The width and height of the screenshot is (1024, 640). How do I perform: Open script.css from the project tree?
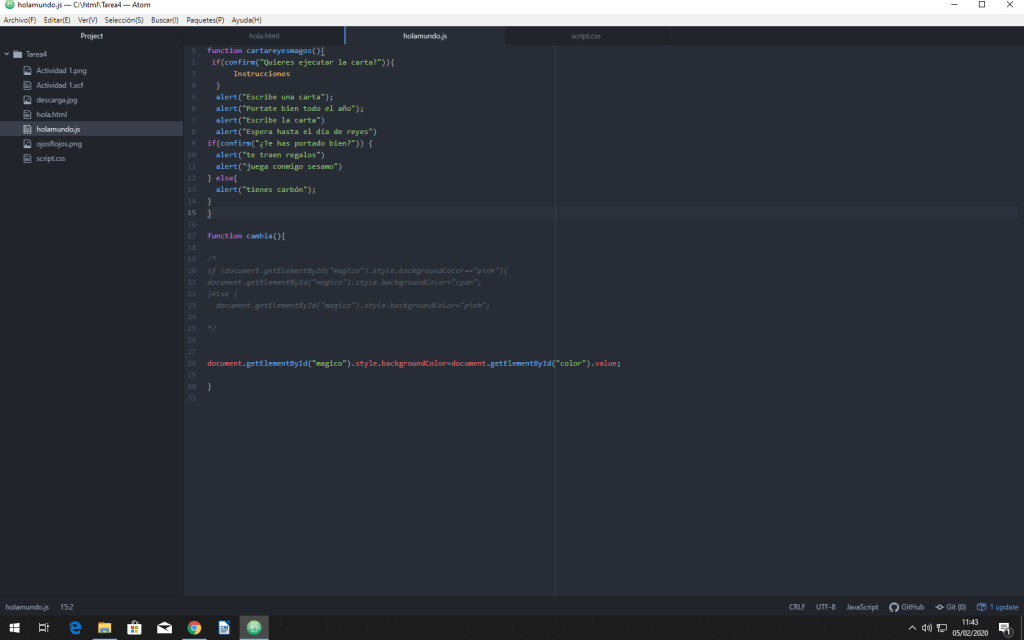[51, 158]
